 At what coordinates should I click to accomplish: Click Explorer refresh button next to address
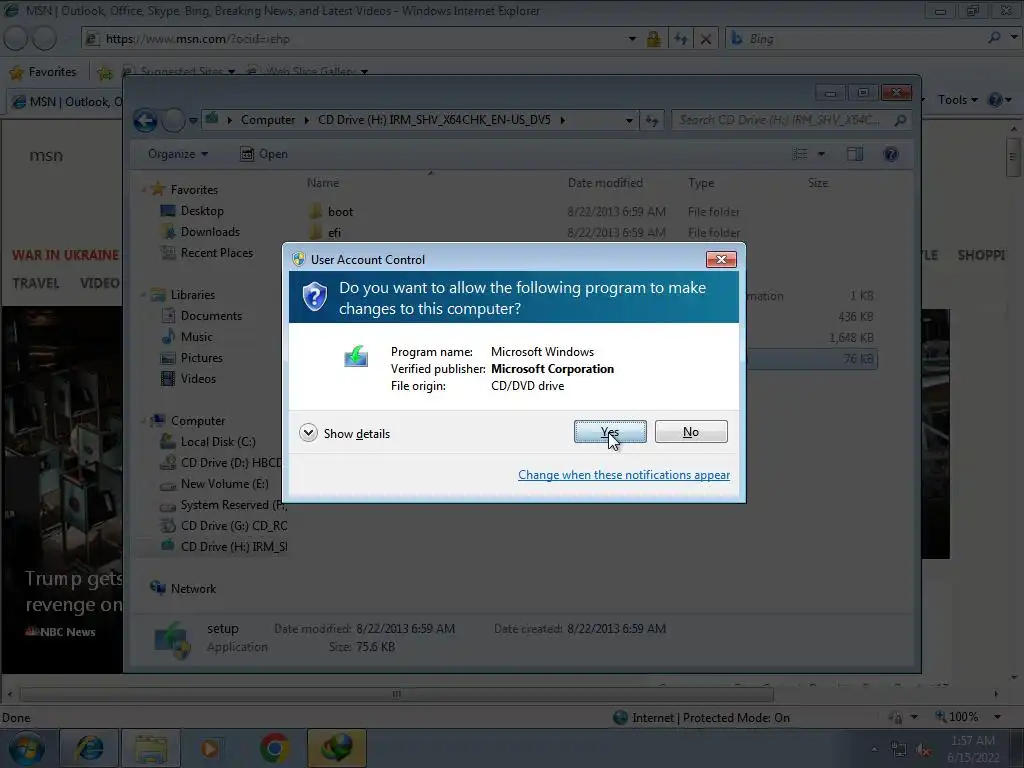(x=652, y=120)
